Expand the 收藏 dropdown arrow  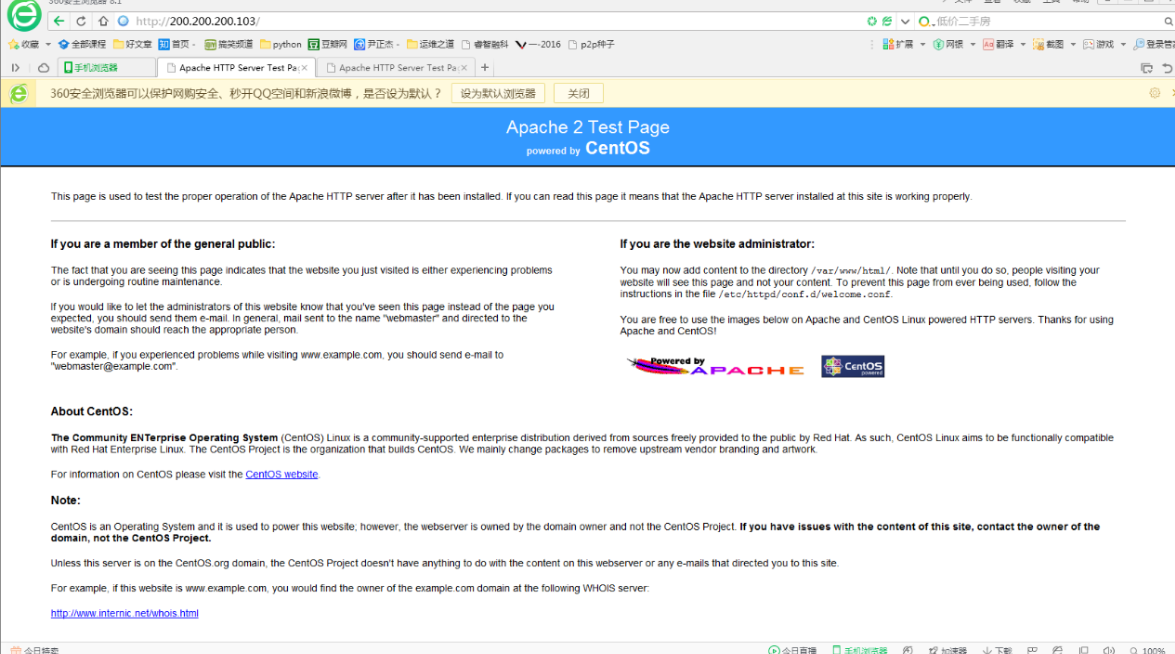48,44
